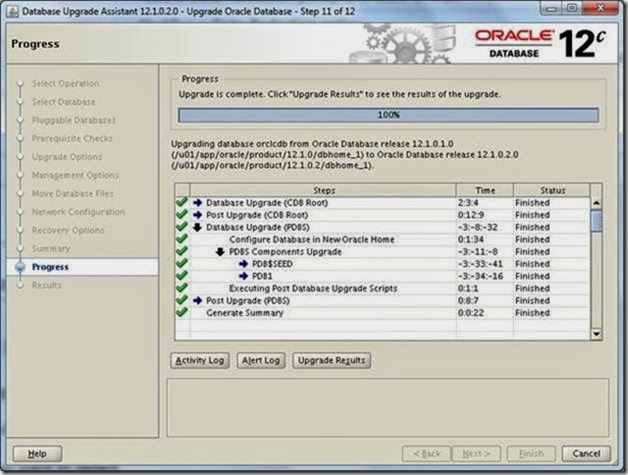Select the Management Options wizard step

pyautogui.click(x=75, y=175)
